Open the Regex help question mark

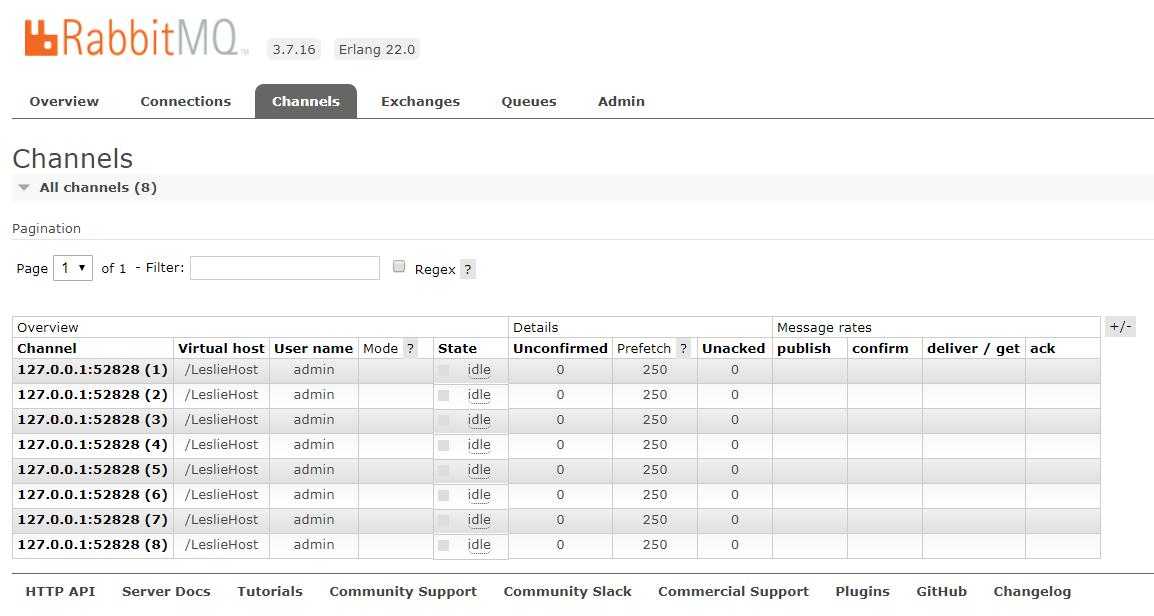coord(467,269)
